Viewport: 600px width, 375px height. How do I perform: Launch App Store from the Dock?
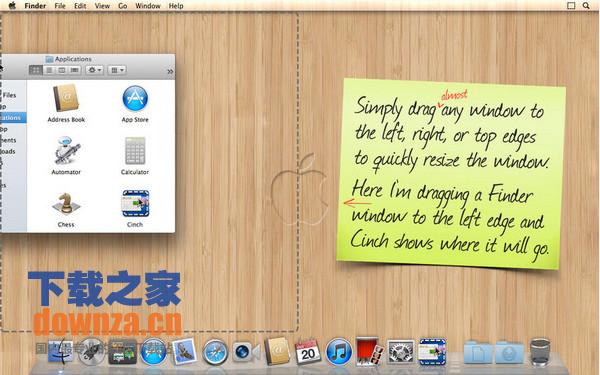point(153,352)
